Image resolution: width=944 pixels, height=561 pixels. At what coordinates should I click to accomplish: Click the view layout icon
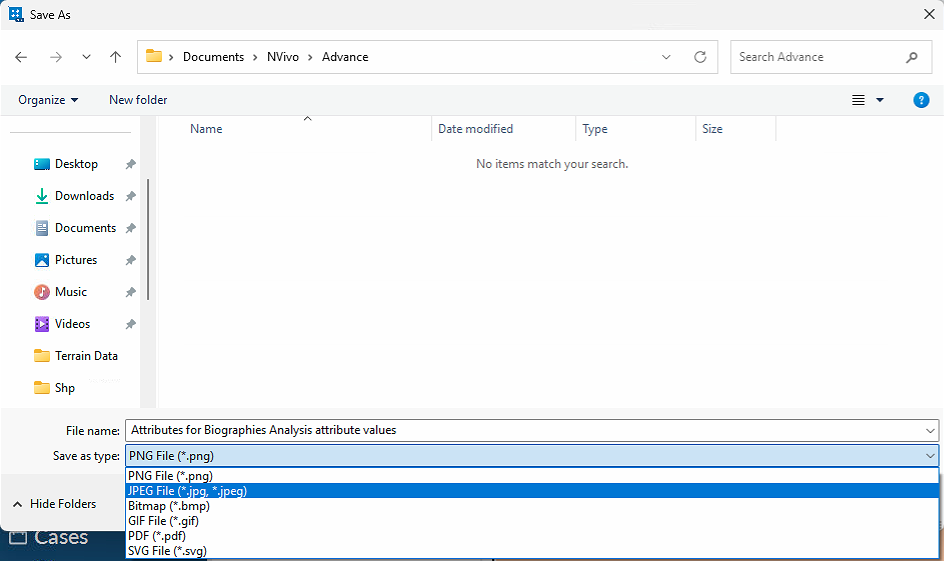(858, 100)
